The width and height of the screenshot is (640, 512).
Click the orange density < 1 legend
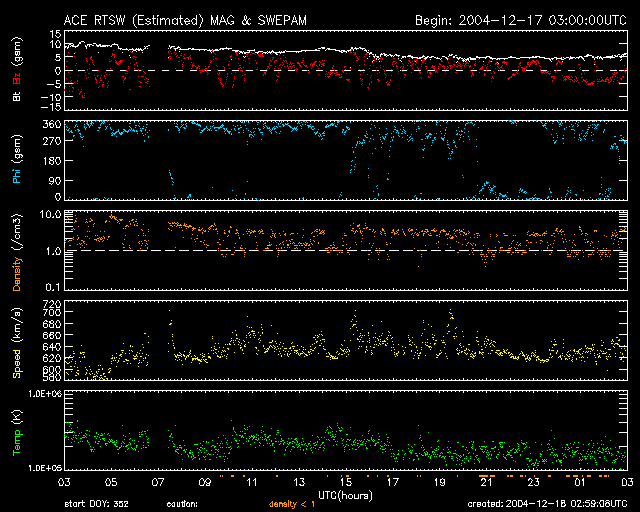pos(293,504)
